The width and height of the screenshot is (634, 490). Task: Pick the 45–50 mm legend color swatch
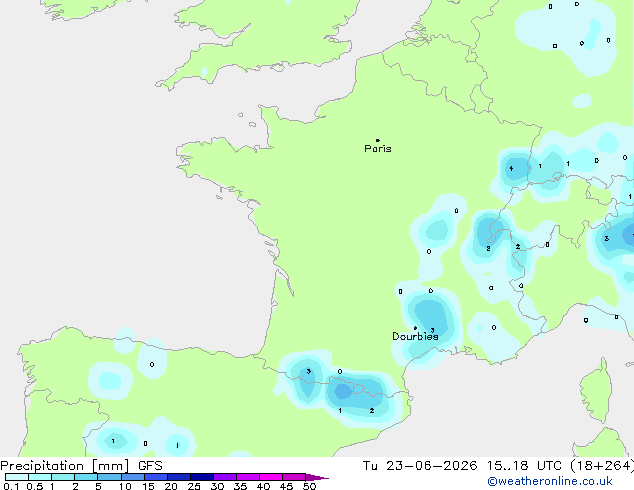294,477
